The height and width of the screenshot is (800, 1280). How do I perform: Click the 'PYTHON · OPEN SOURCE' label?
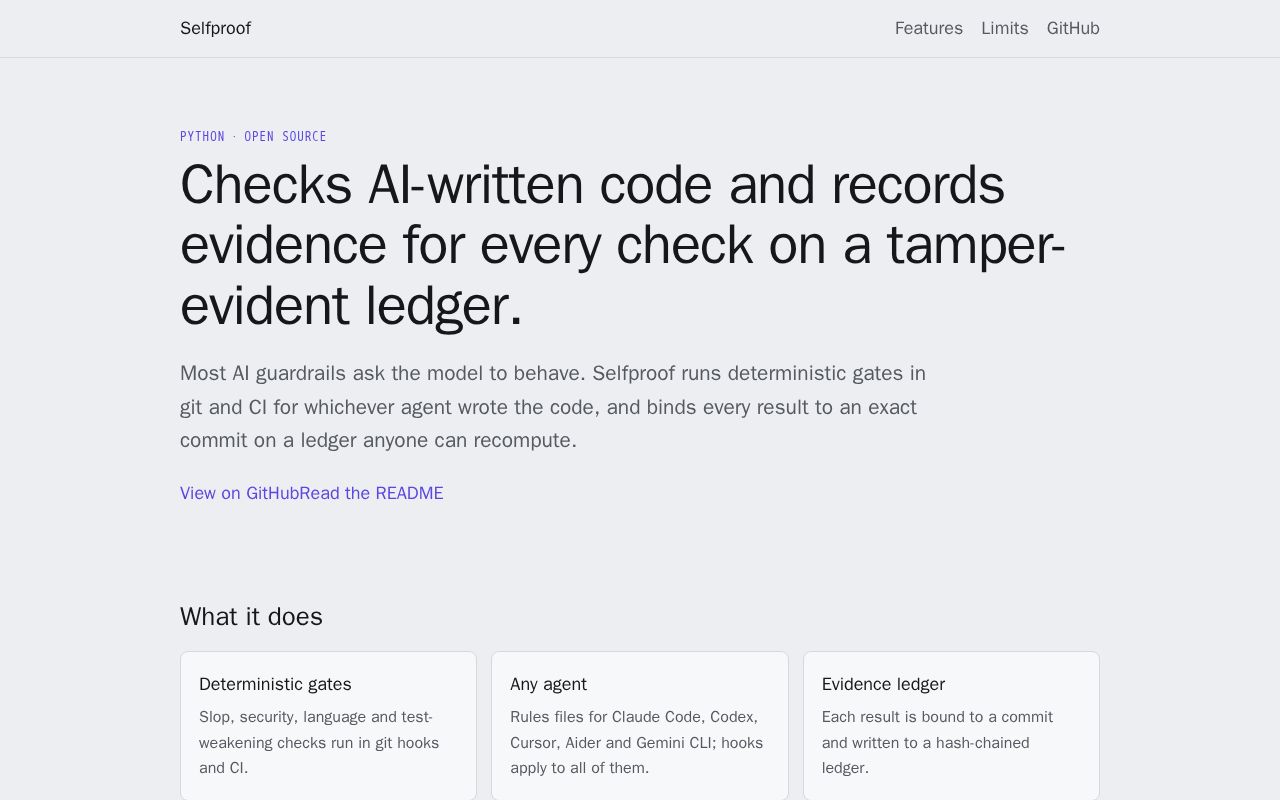(x=253, y=136)
